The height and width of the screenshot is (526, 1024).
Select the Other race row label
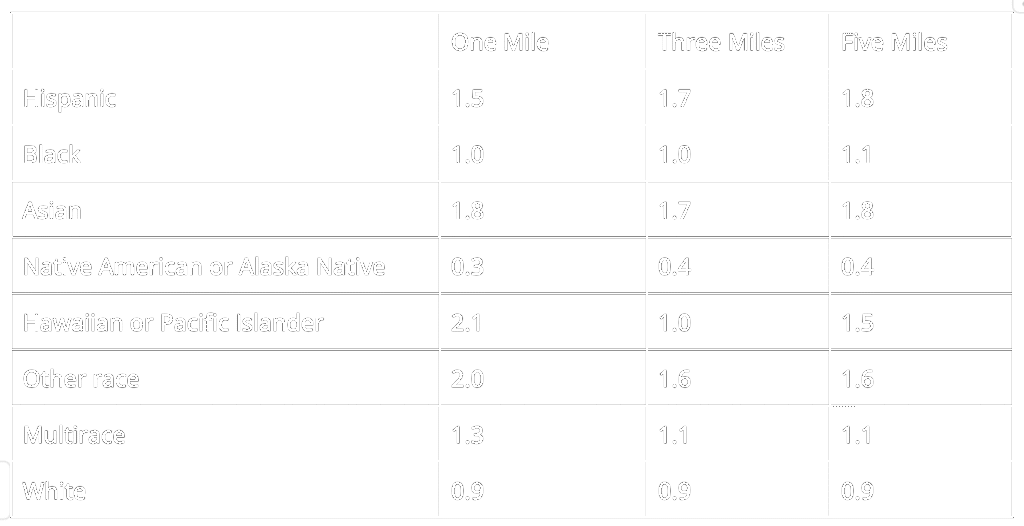[81, 379]
